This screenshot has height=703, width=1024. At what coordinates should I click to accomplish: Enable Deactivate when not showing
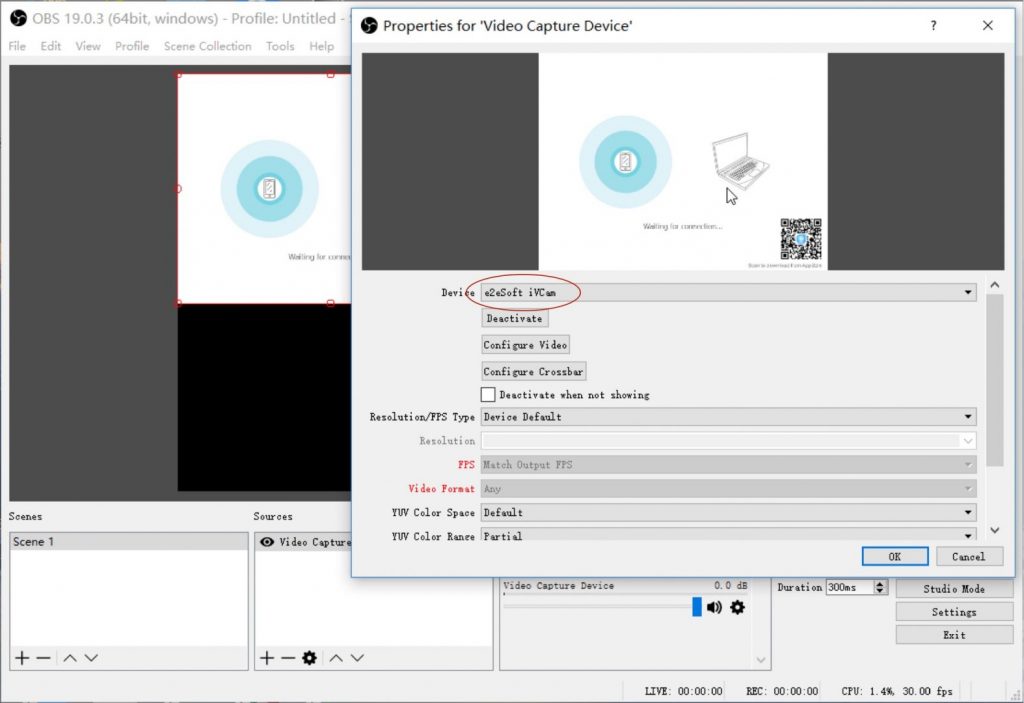[487, 394]
